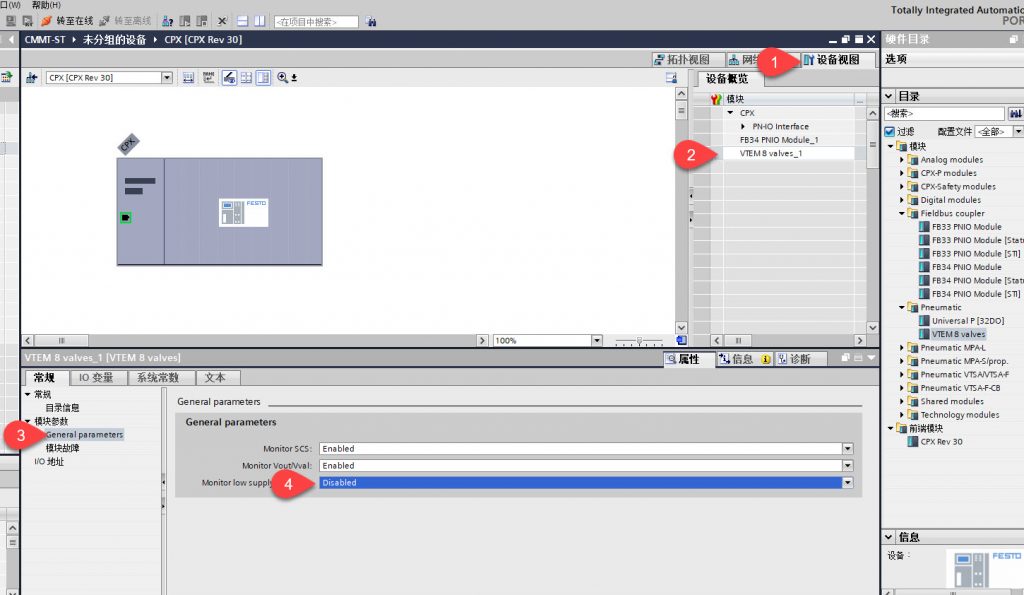The image size is (1024, 595).
Task: Click the Go online (转至在线) button
Action: pyautogui.click(x=67, y=21)
